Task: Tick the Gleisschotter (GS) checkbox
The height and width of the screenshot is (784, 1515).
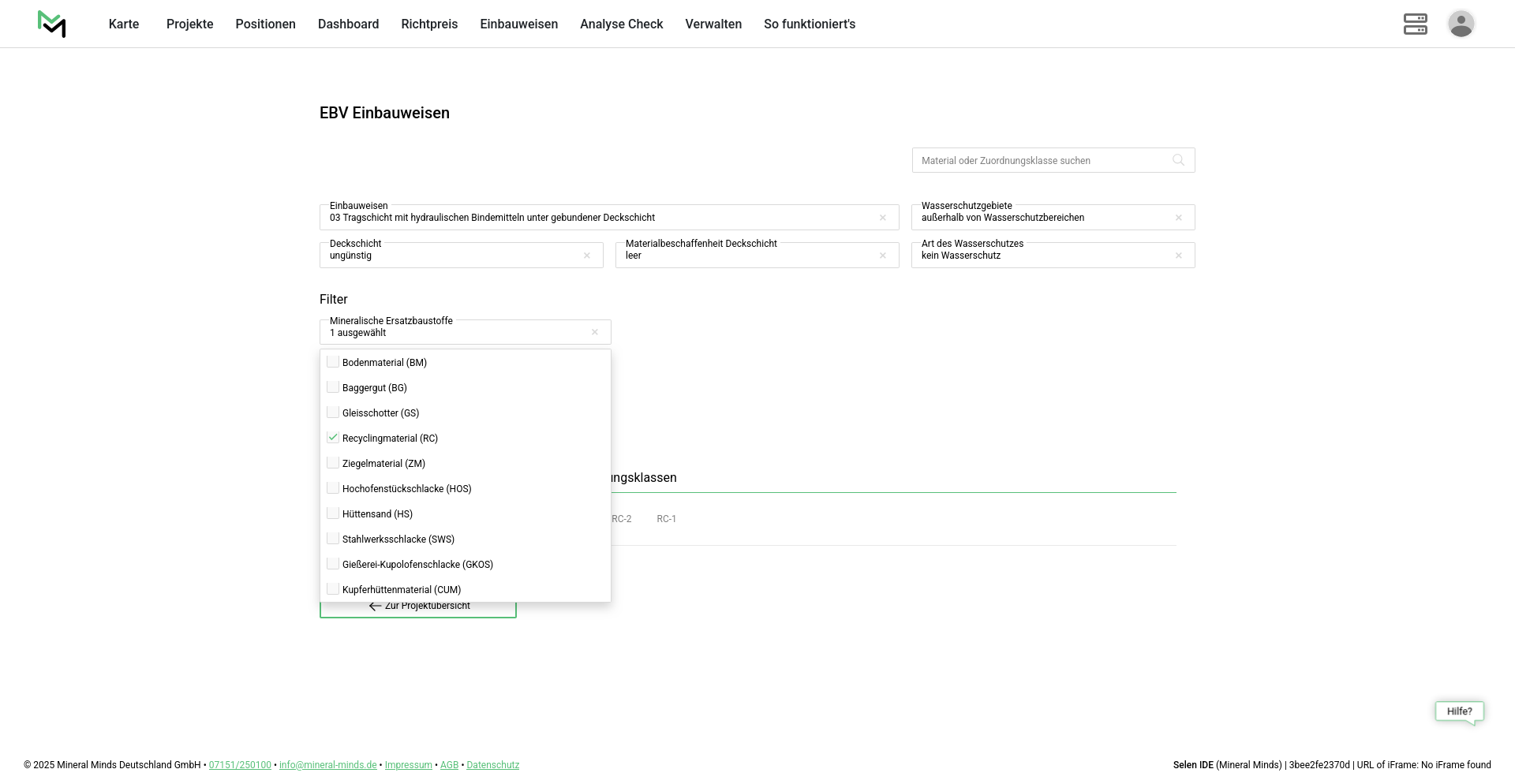Action: (333, 413)
